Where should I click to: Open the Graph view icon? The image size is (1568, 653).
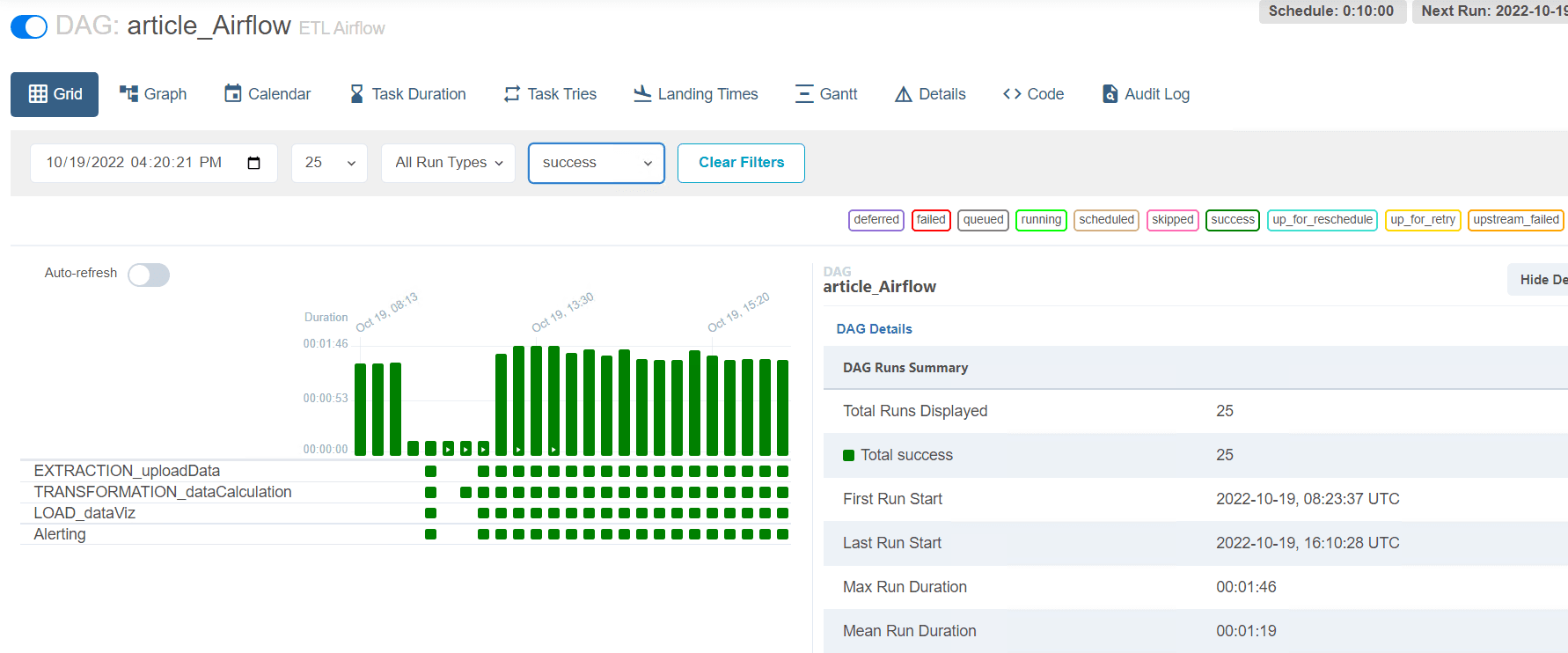click(x=128, y=93)
